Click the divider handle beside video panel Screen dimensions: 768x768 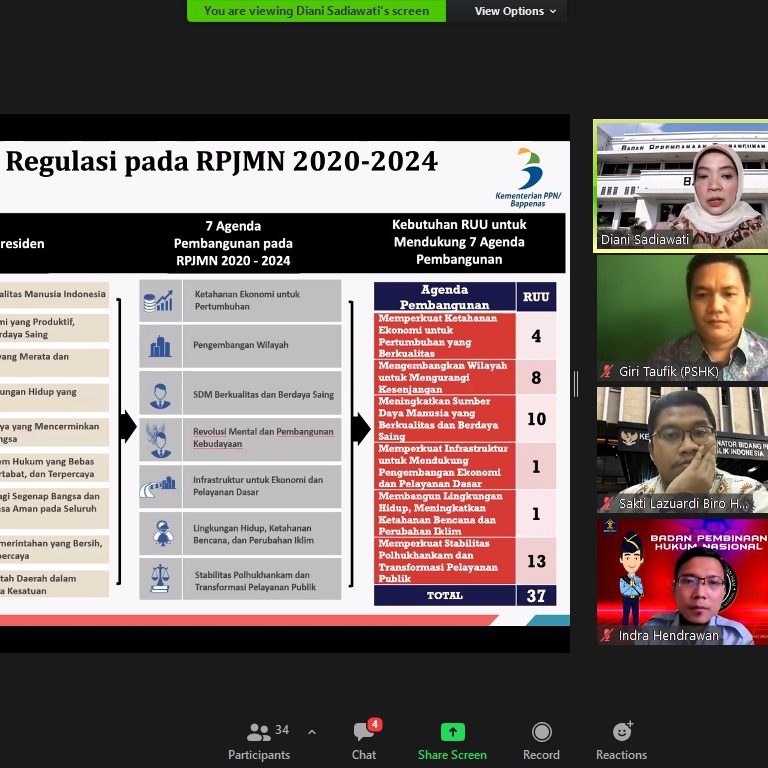pyautogui.click(x=576, y=384)
